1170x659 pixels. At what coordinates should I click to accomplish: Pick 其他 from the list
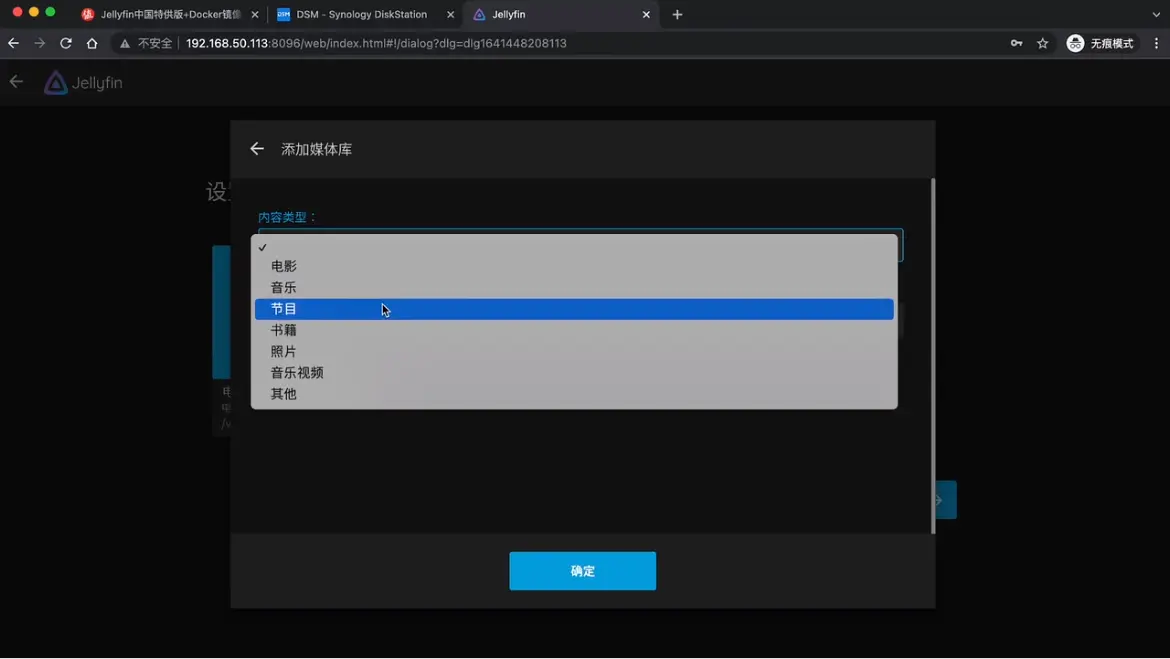click(x=284, y=394)
